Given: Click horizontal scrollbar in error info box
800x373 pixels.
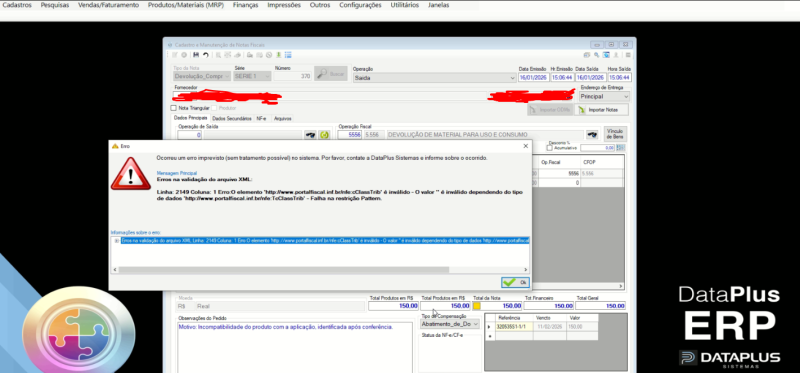Looking at the screenshot, I should 284,269.
